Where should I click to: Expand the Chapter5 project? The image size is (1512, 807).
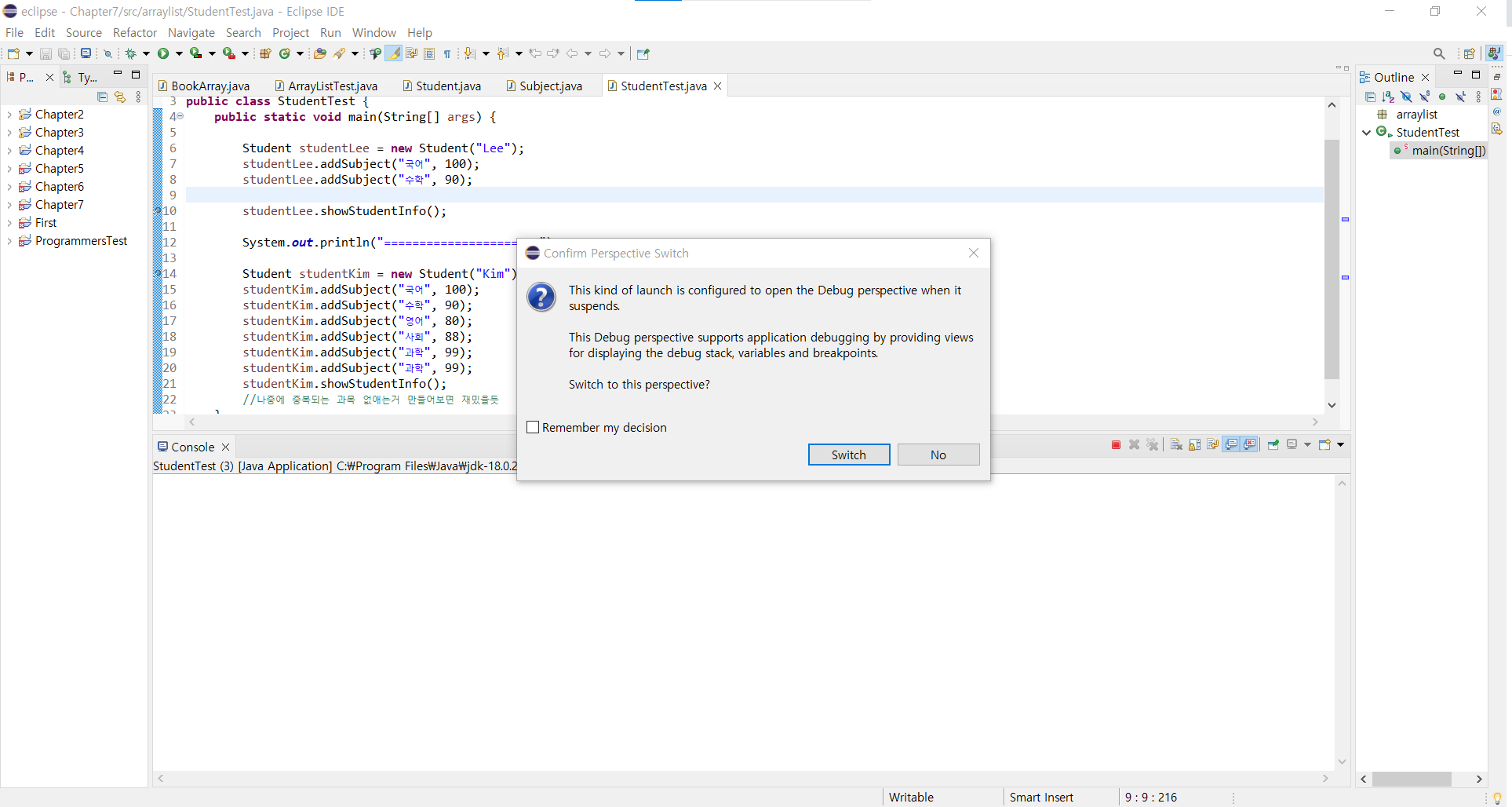(9, 169)
